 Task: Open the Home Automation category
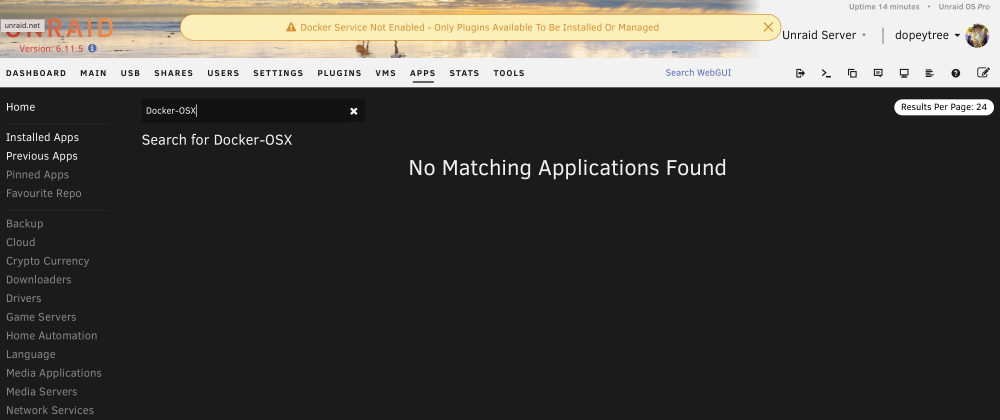point(52,335)
